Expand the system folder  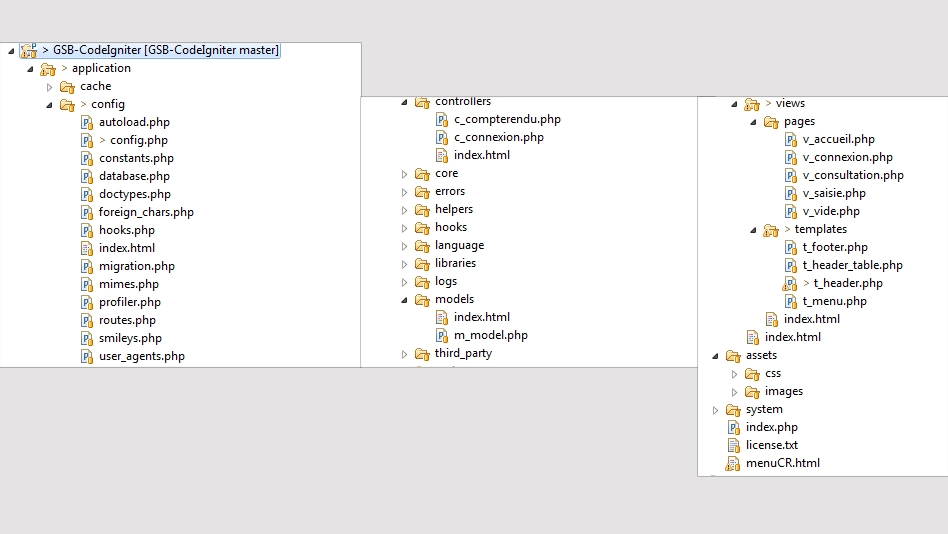click(x=716, y=410)
